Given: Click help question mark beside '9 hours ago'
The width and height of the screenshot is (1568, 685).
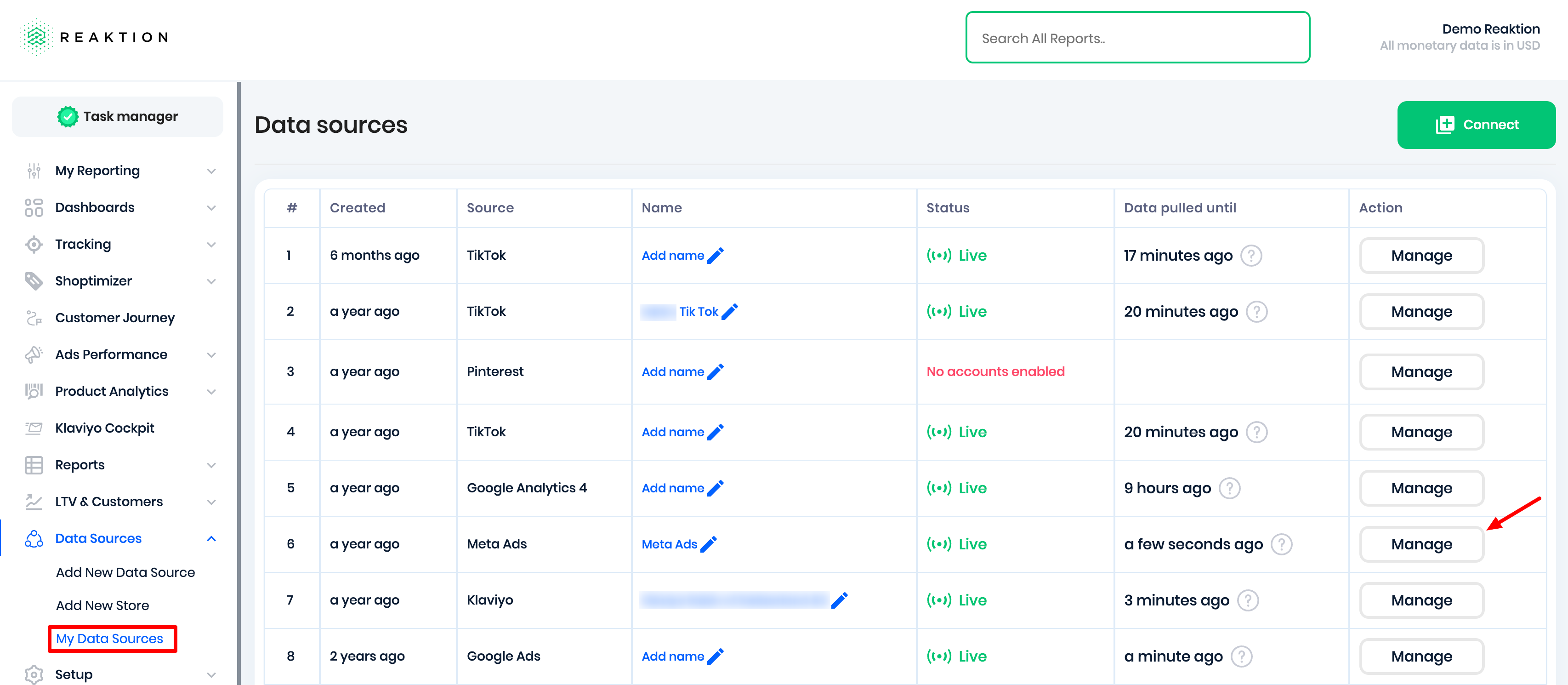Looking at the screenshot, I should pos(1229,488).
